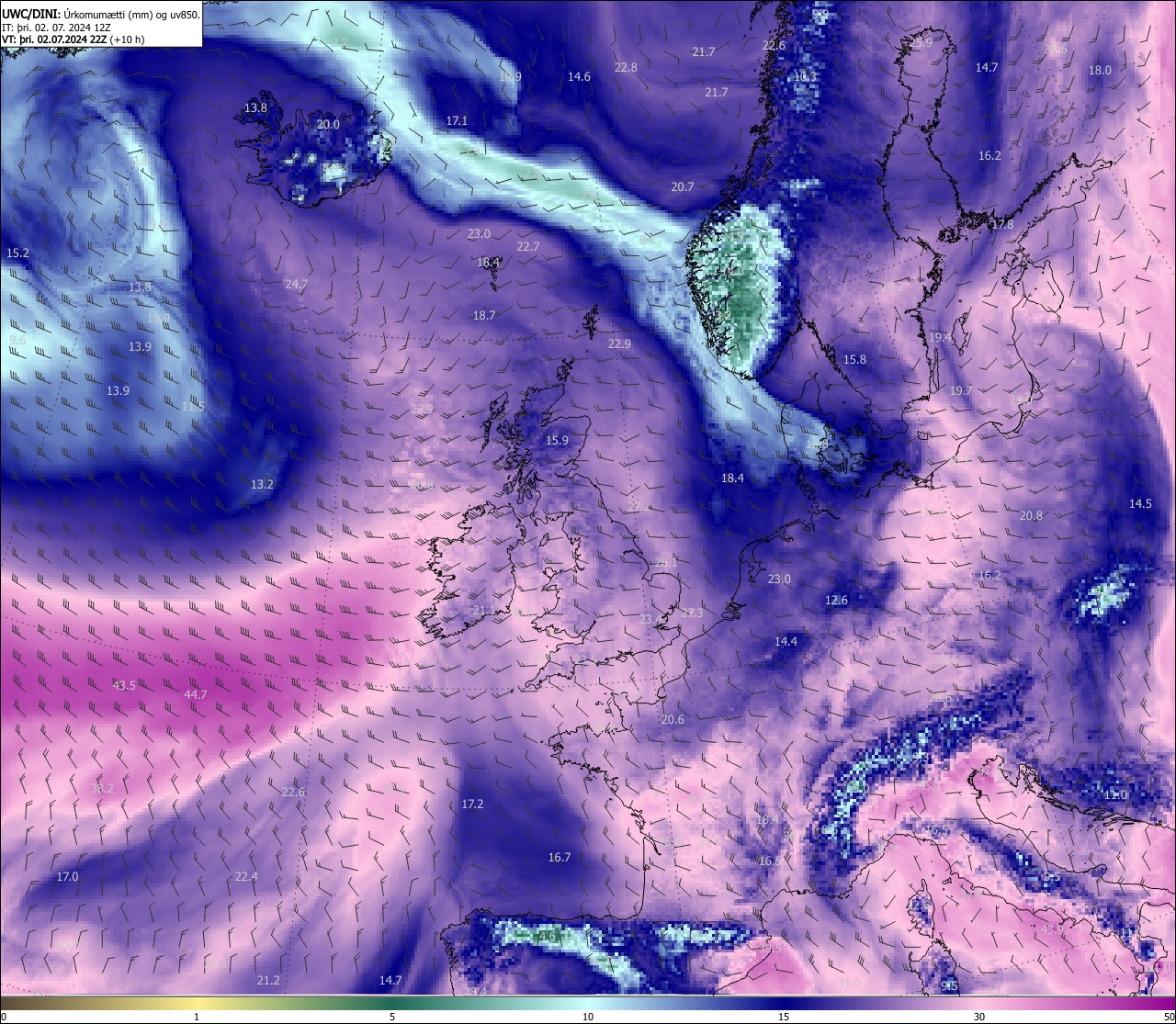Click the initial time line 'IT: þri. 02. 07. 2024 12Z'
This screenshot has width=1176, height=1024.
tap(57, 27)
